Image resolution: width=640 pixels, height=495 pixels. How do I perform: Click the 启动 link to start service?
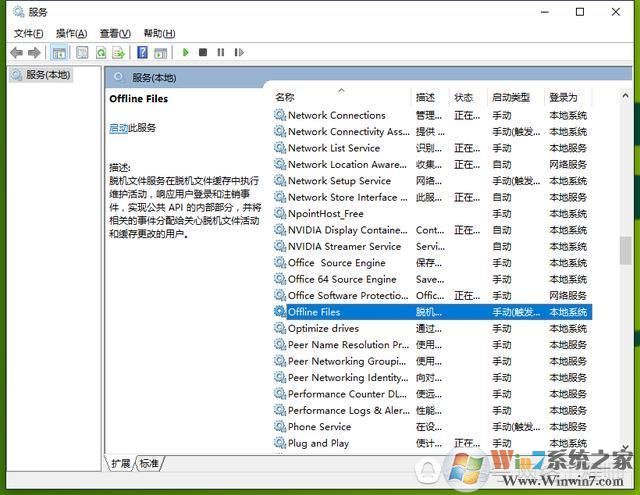(118, 128)
